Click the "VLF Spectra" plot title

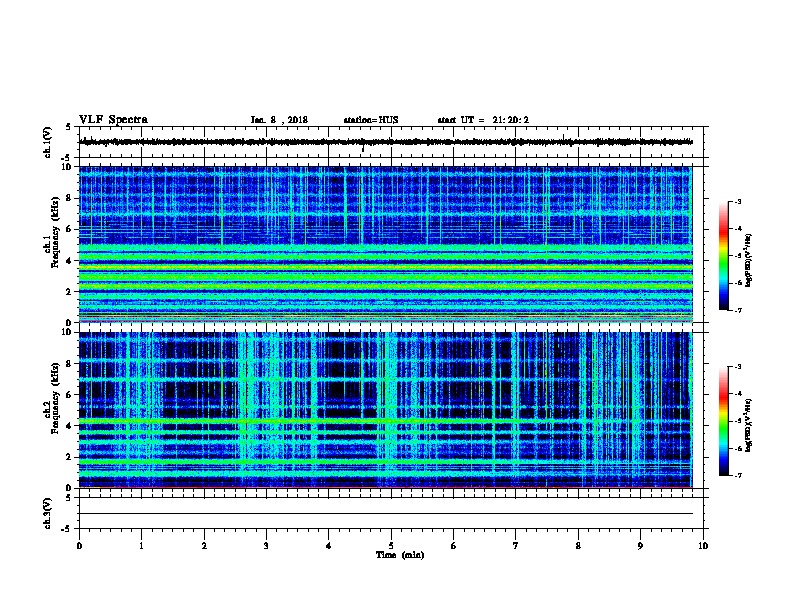point(113,120)
